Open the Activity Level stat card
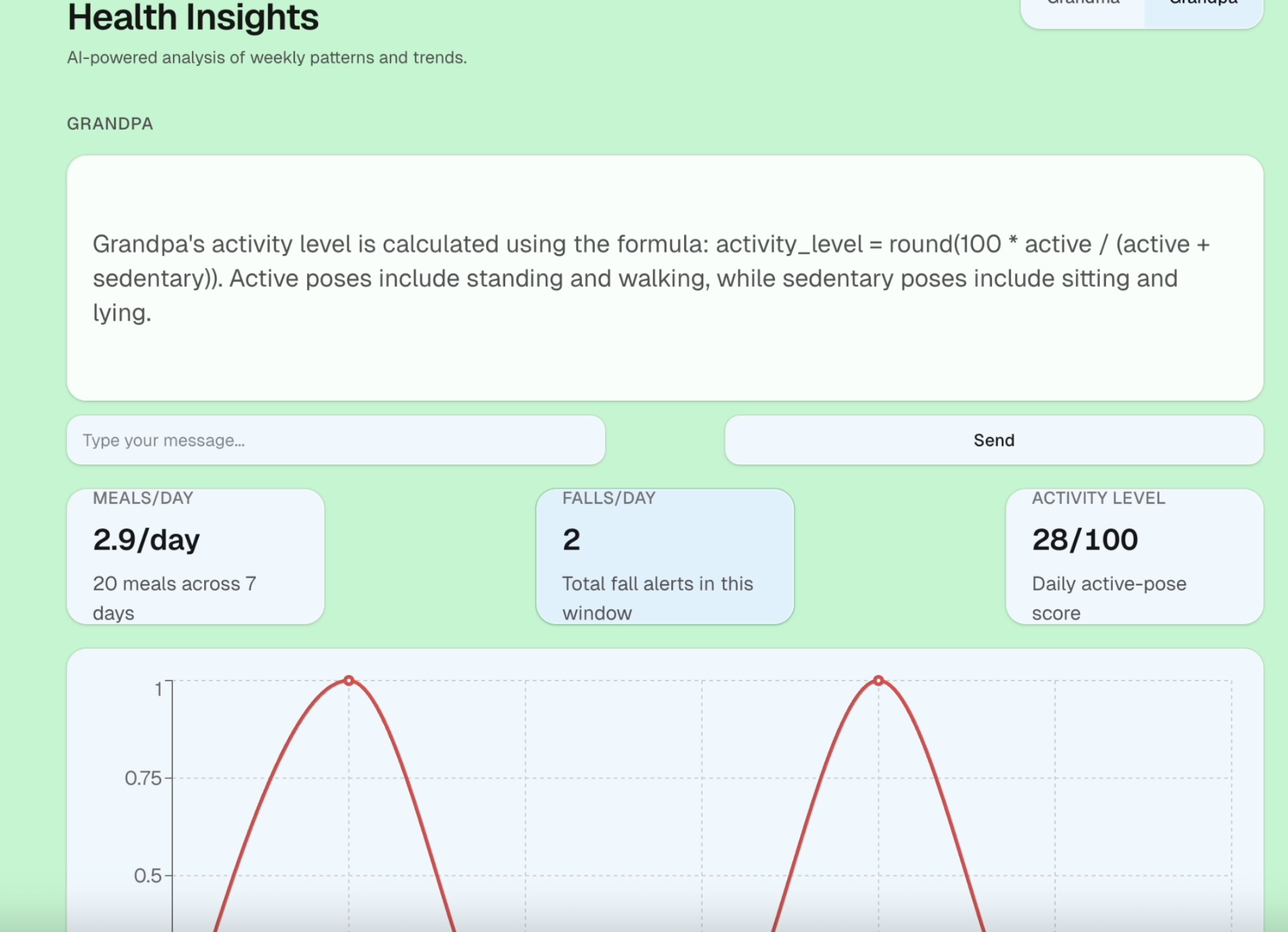 [1134, 556]
